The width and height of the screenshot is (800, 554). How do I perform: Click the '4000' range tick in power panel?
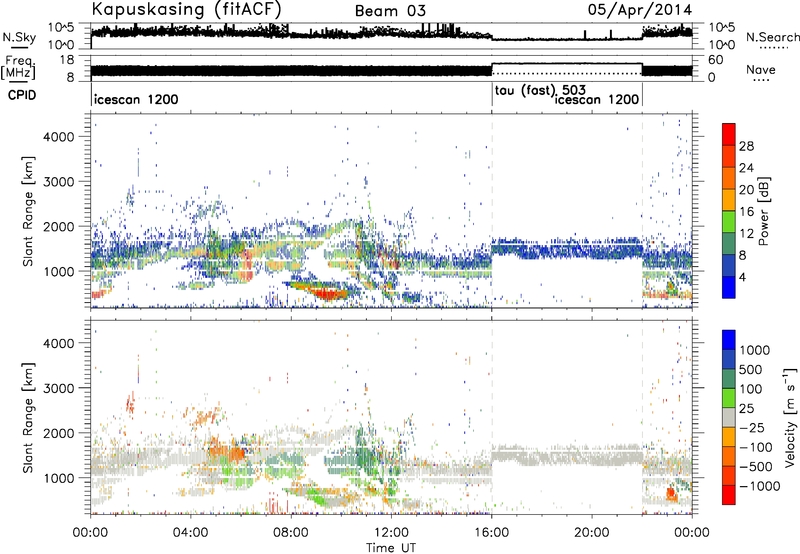click(x=59, y=137)
